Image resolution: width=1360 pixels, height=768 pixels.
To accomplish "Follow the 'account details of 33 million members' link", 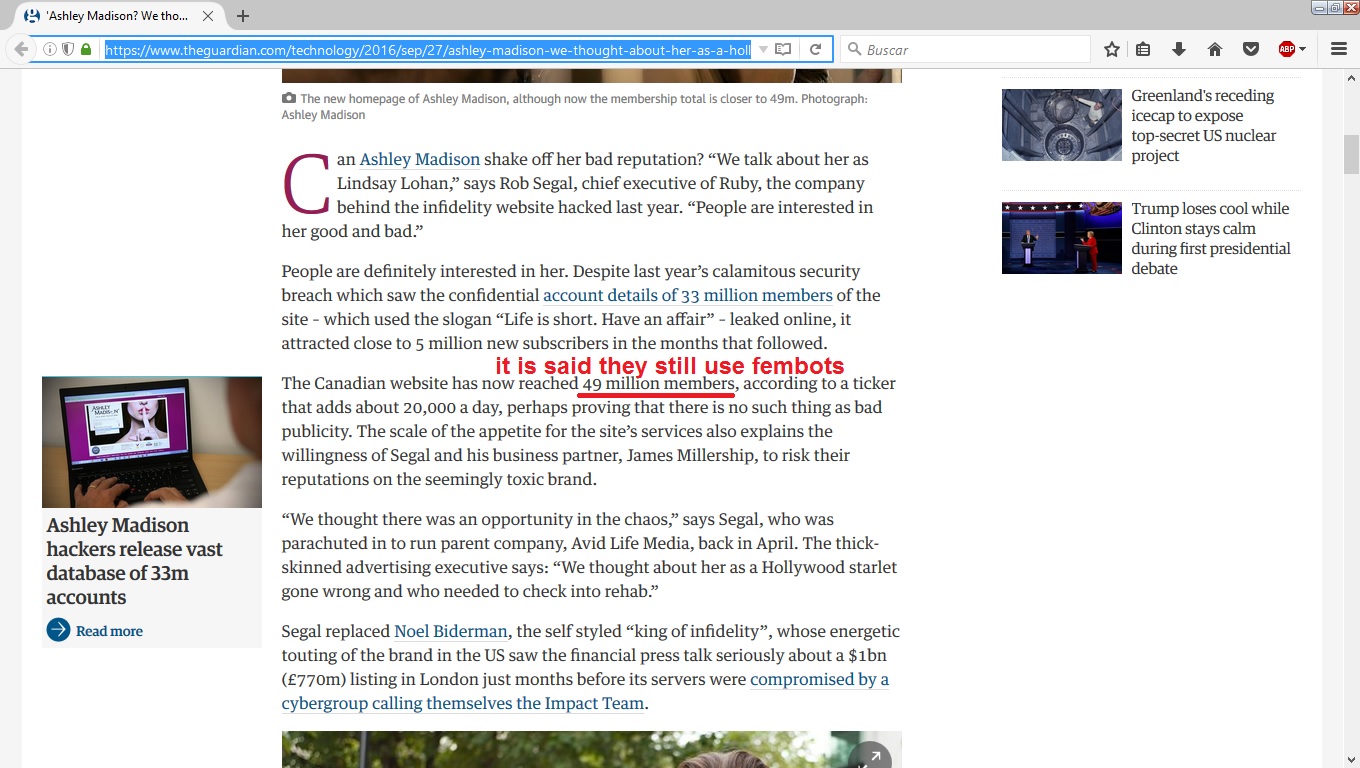I will [x=688, y=296].
